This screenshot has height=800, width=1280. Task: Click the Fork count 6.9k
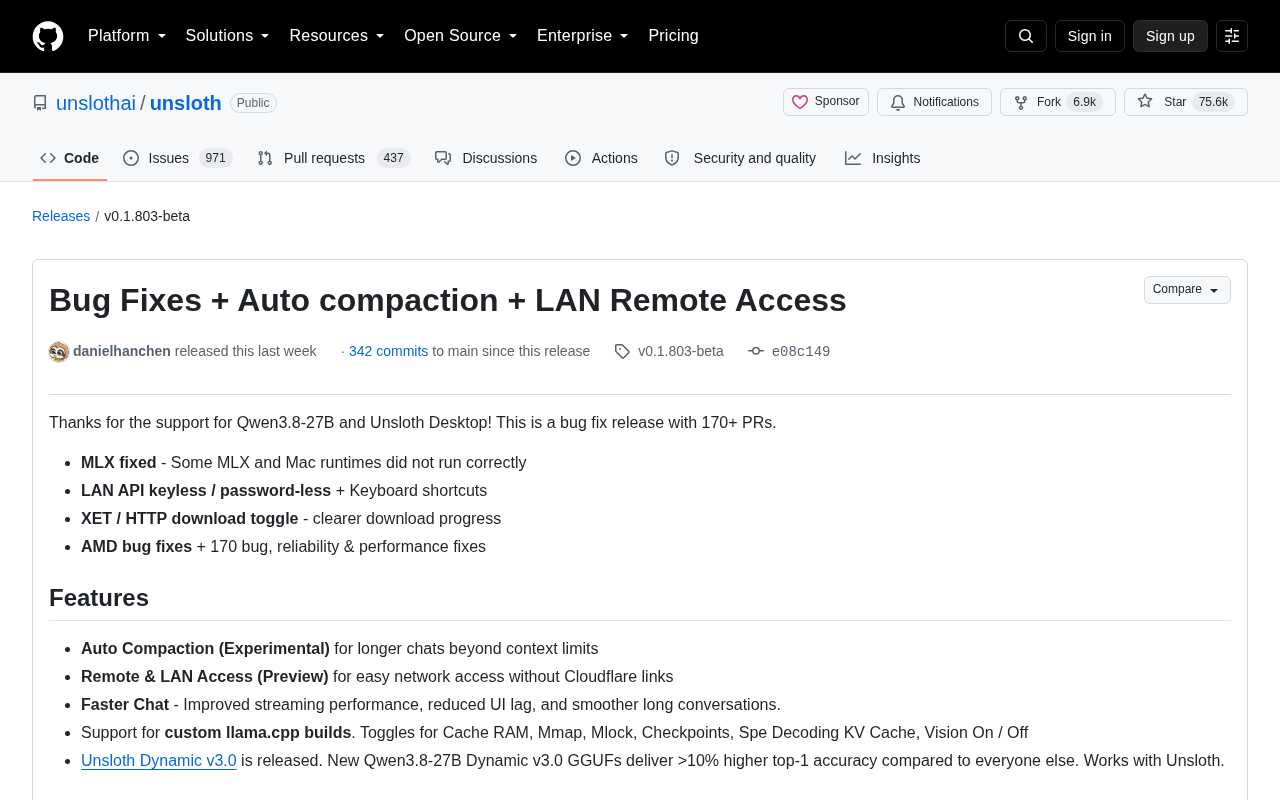(1085, 102)
